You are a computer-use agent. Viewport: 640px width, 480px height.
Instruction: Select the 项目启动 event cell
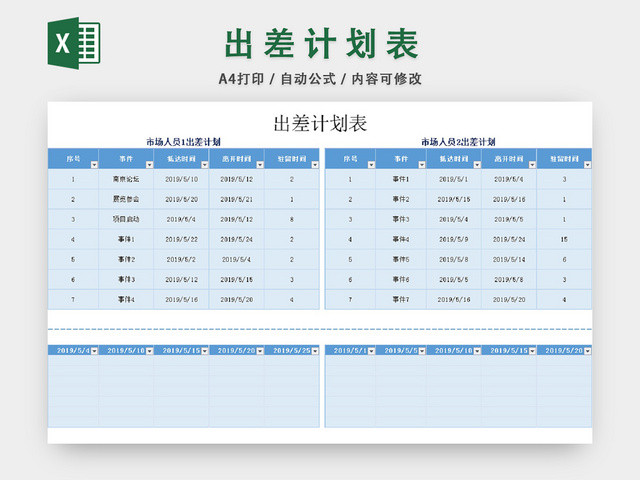[126, 219]
